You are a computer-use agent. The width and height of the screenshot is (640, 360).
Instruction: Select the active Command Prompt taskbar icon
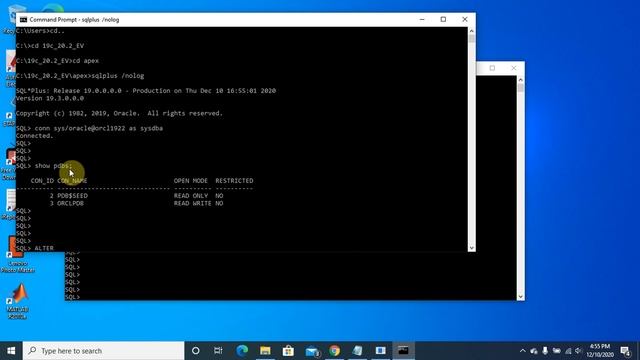point(403,351)
